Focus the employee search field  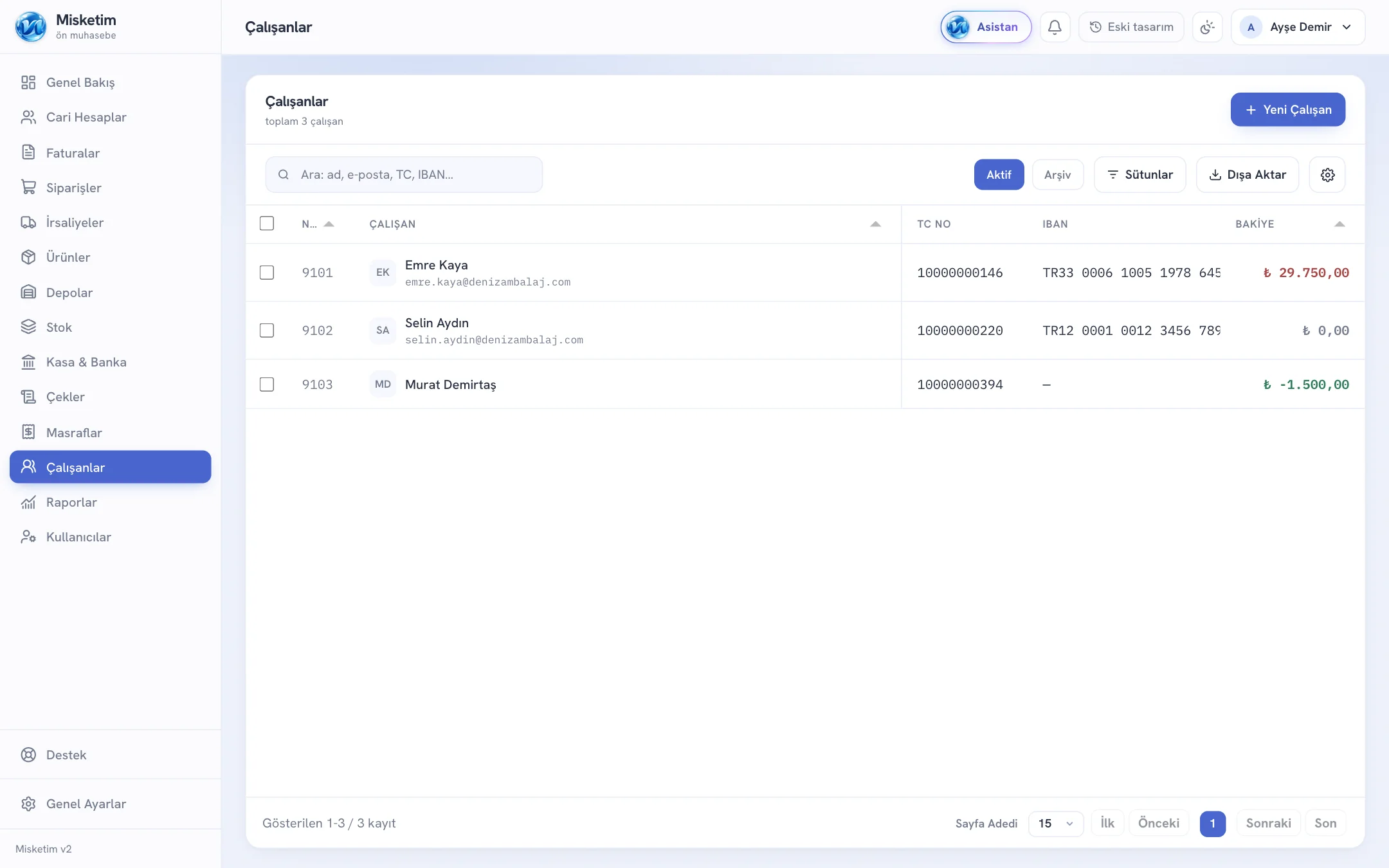(404, 175)
